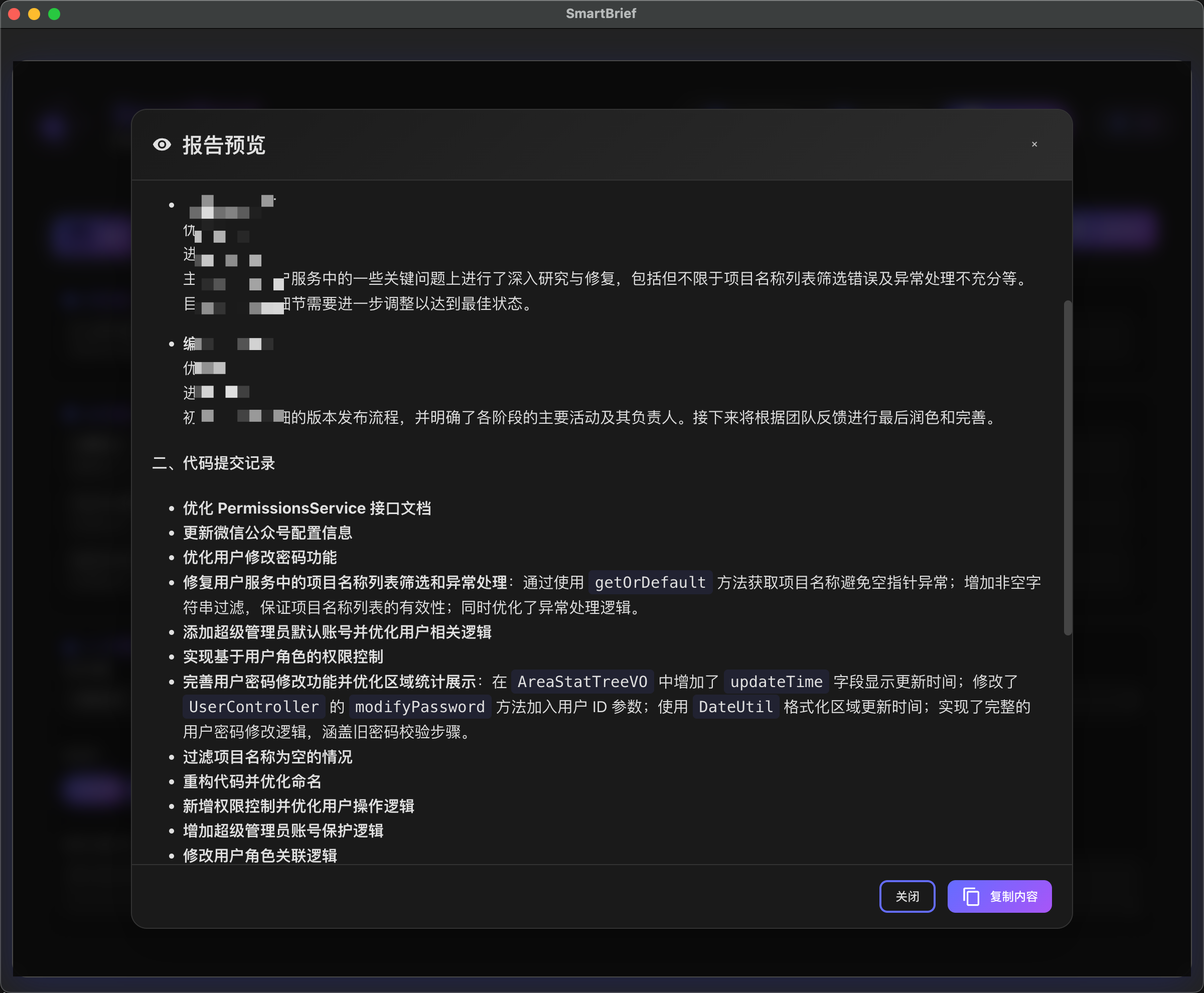
Task: Click the modifyPassword code snippet
Action: (419, 707)
